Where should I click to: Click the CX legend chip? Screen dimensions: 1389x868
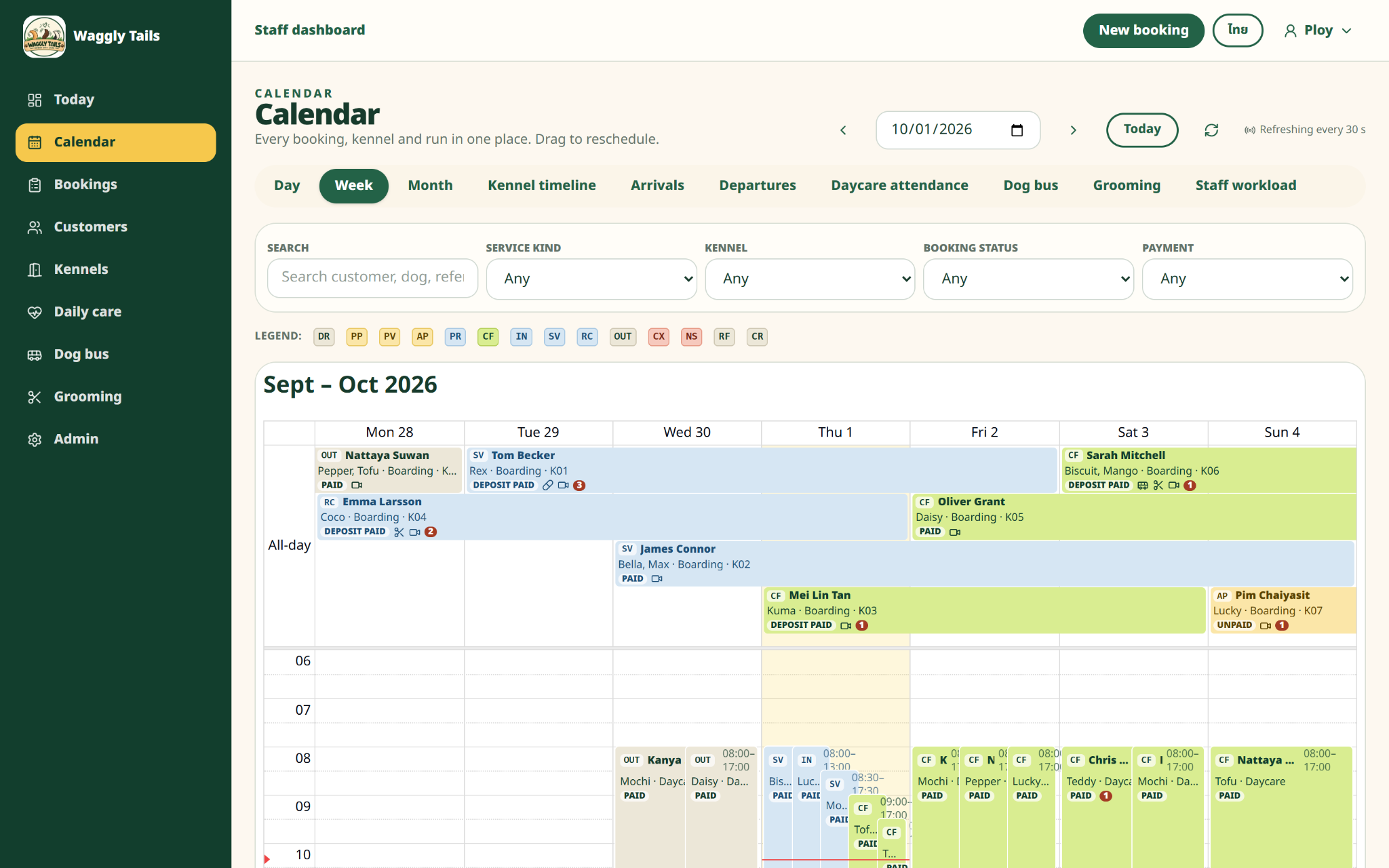[x=659, y=337]
